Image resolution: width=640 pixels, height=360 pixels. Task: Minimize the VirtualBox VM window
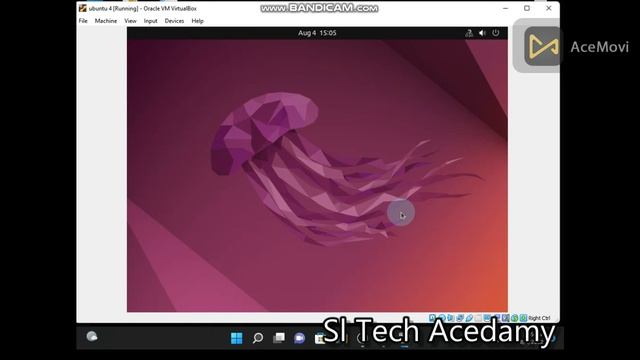[x=505, y=8]
